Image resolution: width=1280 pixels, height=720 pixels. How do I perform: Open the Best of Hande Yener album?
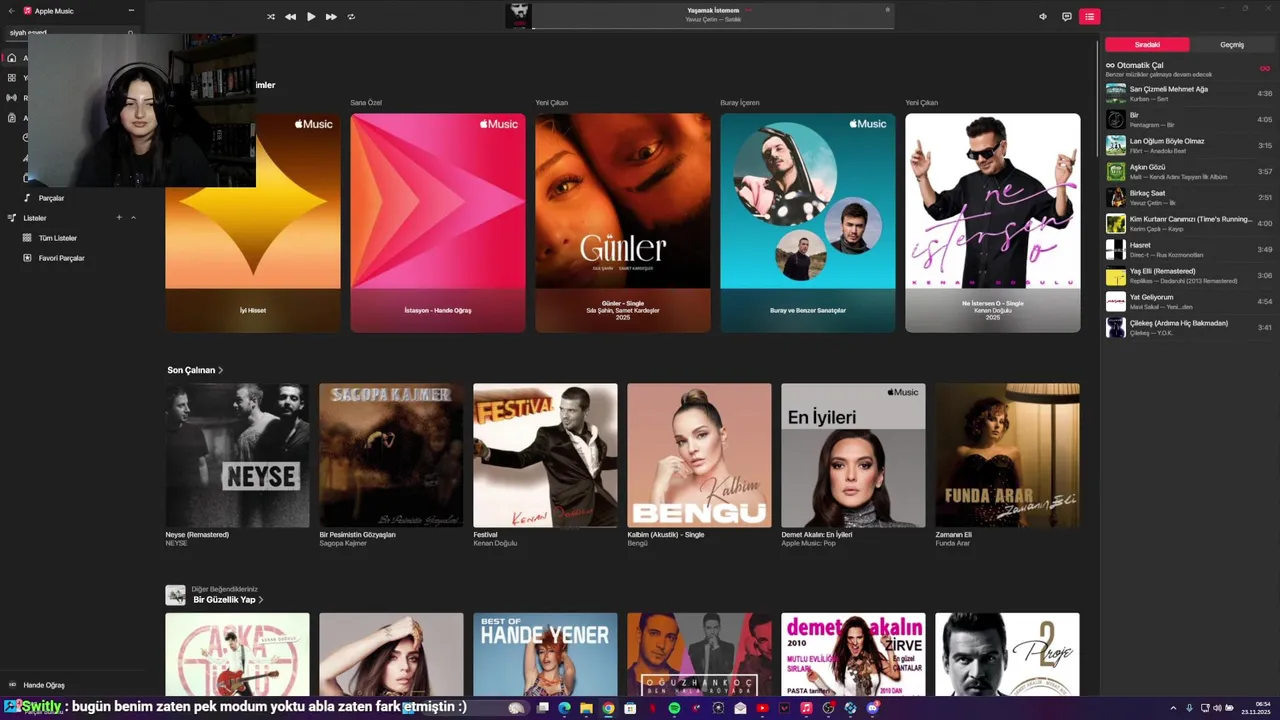(x=545, y=655)
